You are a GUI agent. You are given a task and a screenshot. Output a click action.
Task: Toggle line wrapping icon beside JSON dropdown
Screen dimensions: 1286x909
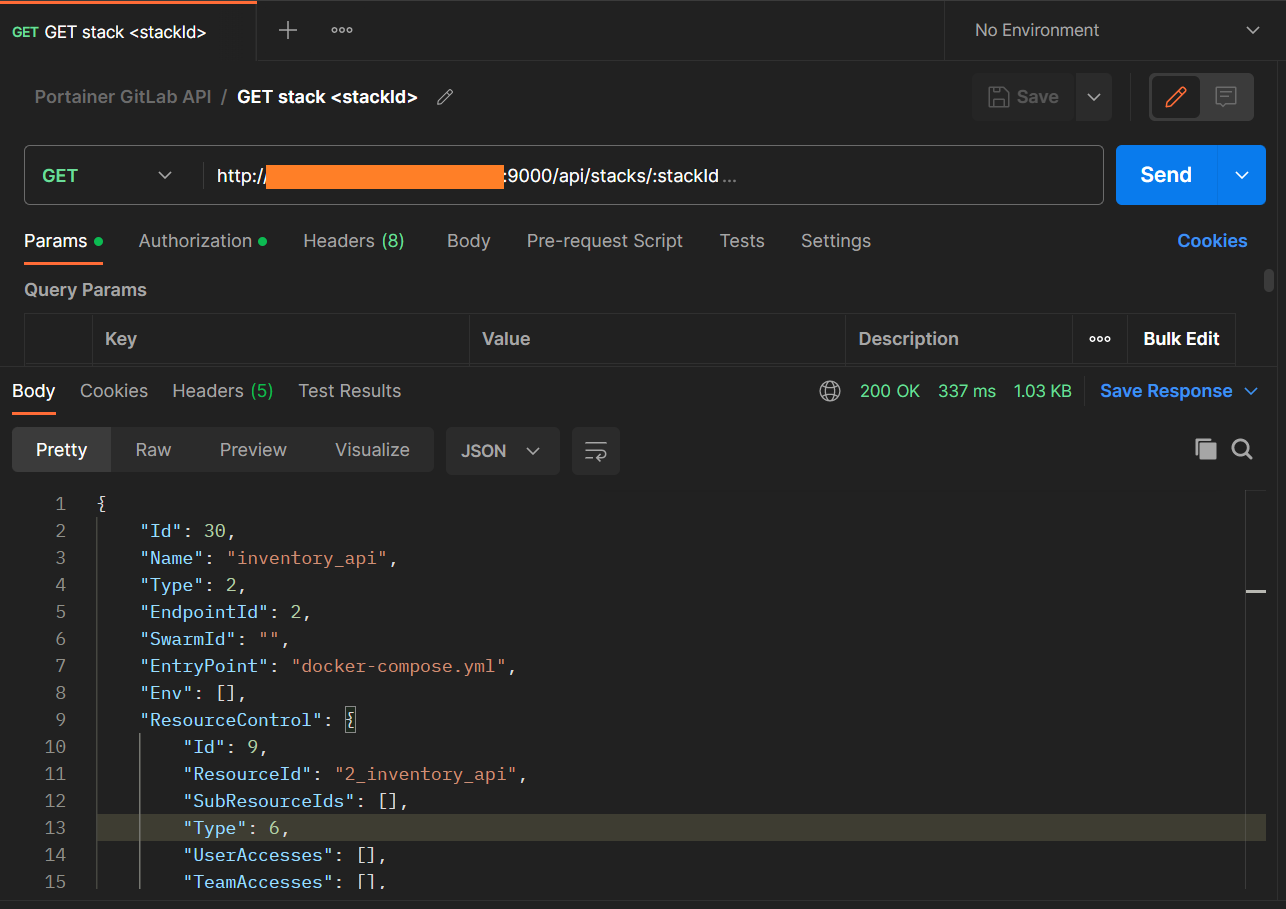click(x=595, y=451)
